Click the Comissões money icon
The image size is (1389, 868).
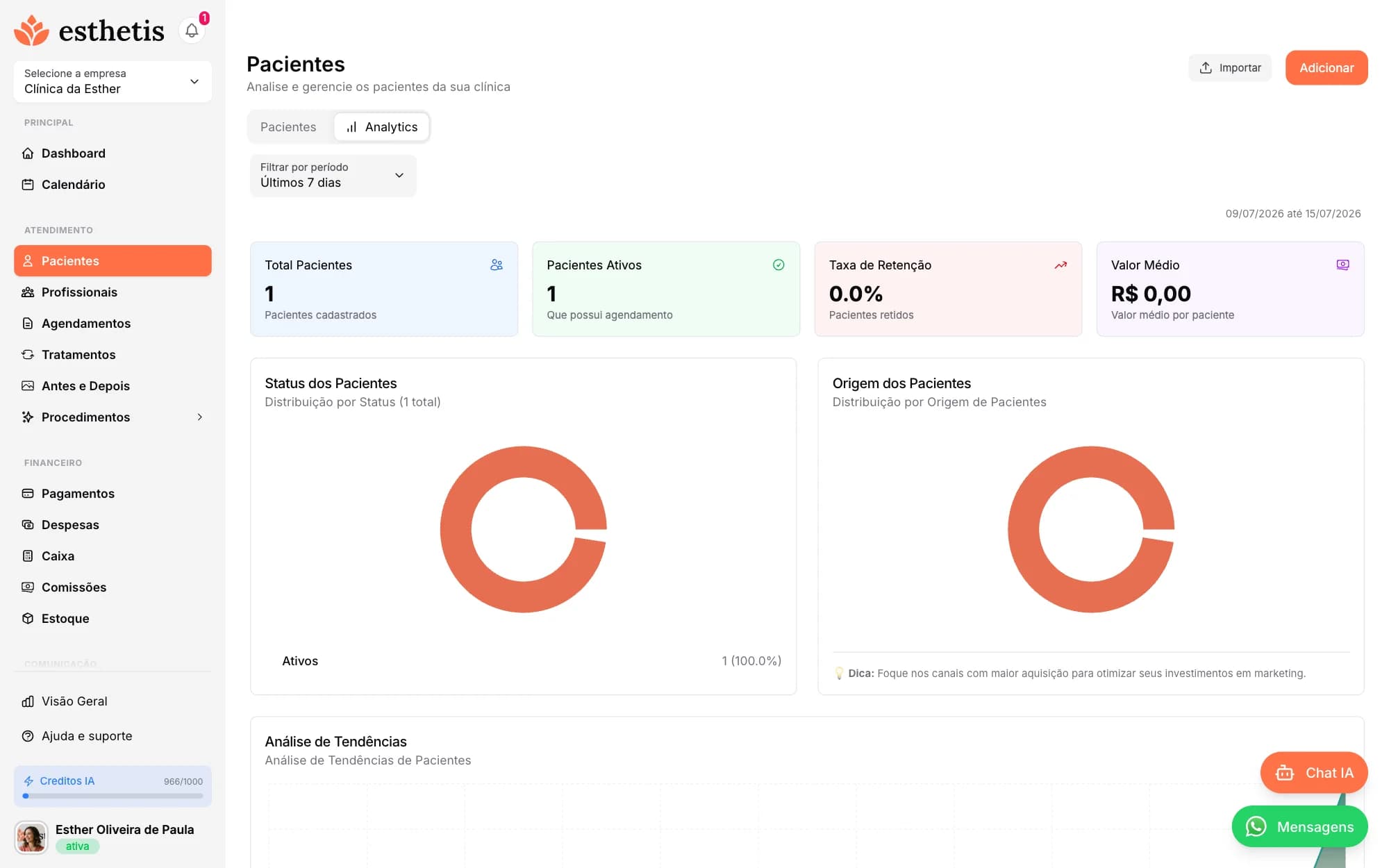28,587
